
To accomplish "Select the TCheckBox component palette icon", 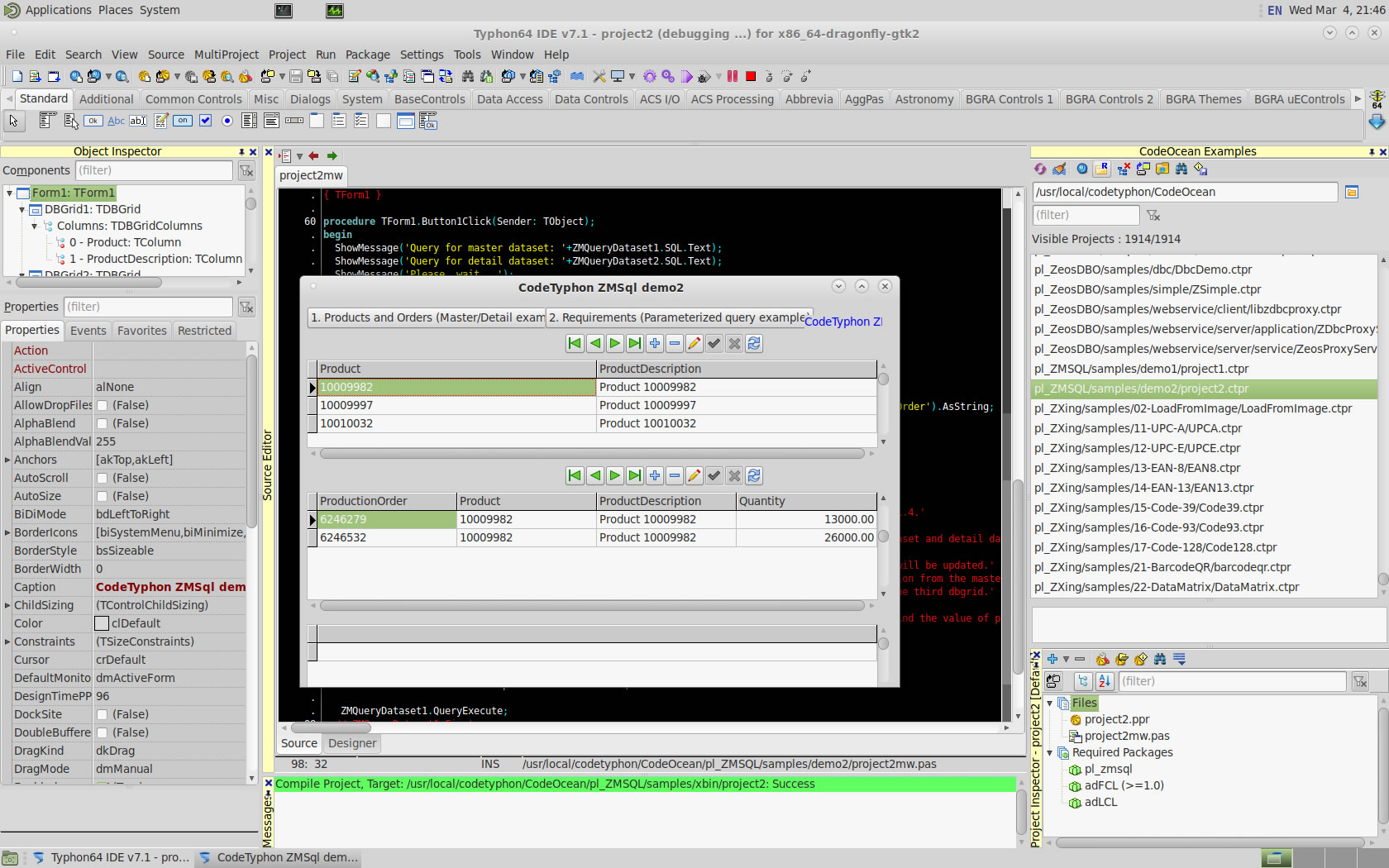I will 205,121.
